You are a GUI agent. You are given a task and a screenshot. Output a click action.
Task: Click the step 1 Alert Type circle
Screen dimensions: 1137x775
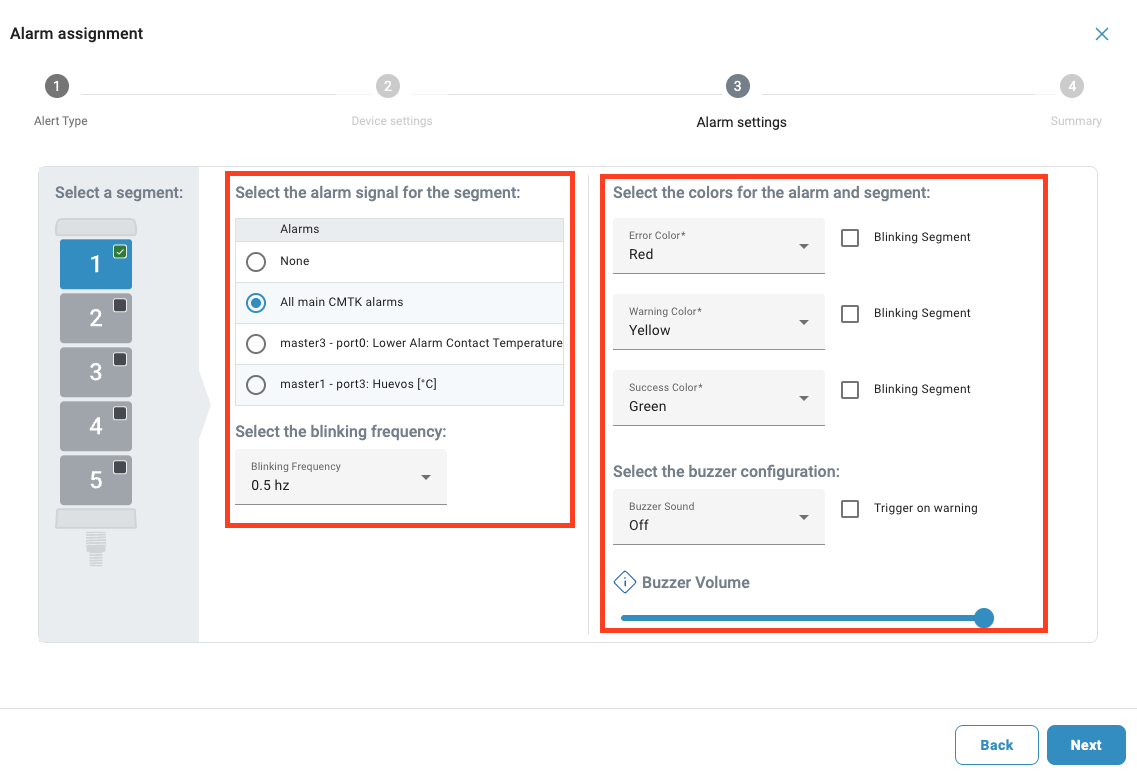click(57, 87)
